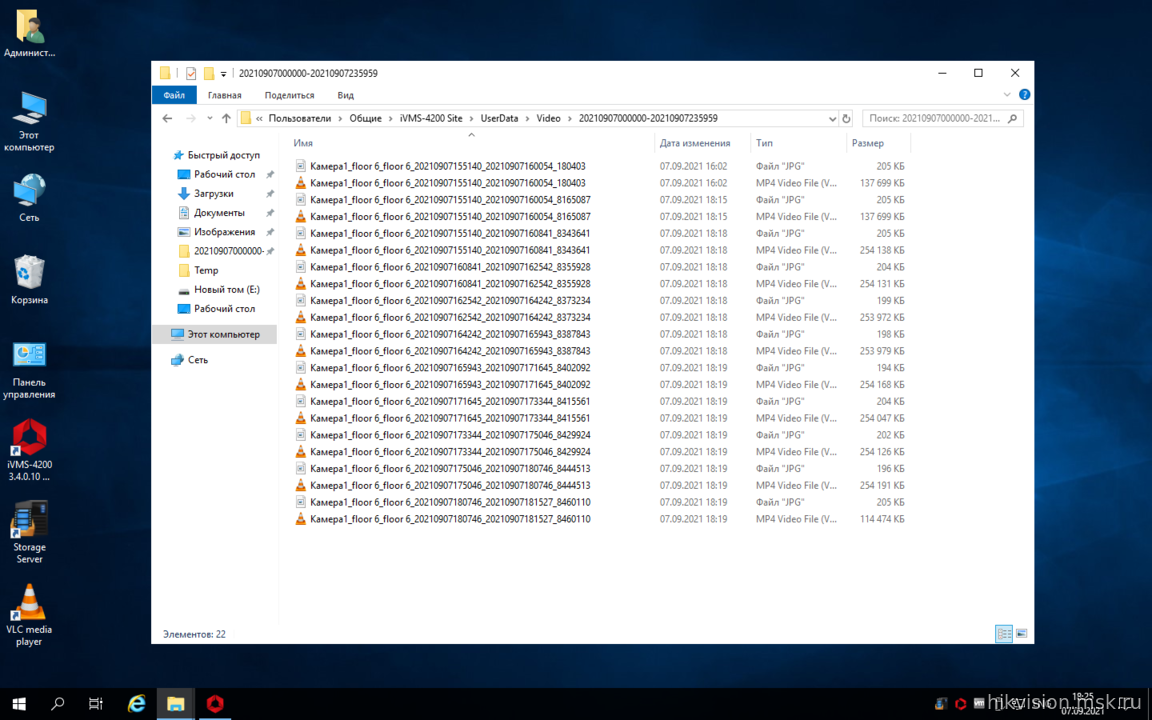Switch to details view layout icon
This screenshot has width=1152, height=720.
(1004, 633)
